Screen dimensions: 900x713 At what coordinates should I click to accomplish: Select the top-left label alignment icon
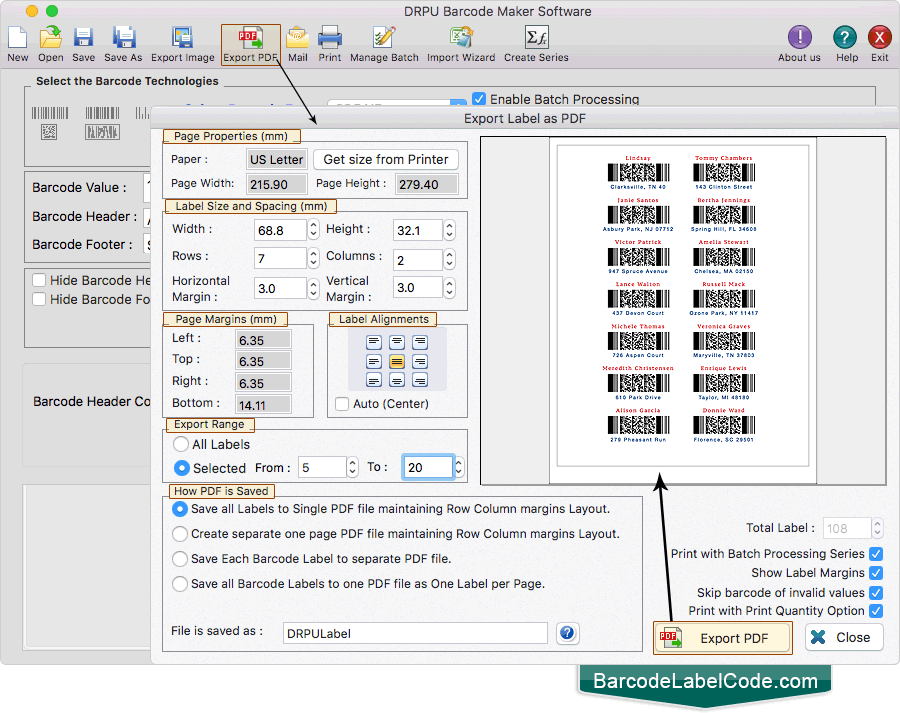coord(374,343)
